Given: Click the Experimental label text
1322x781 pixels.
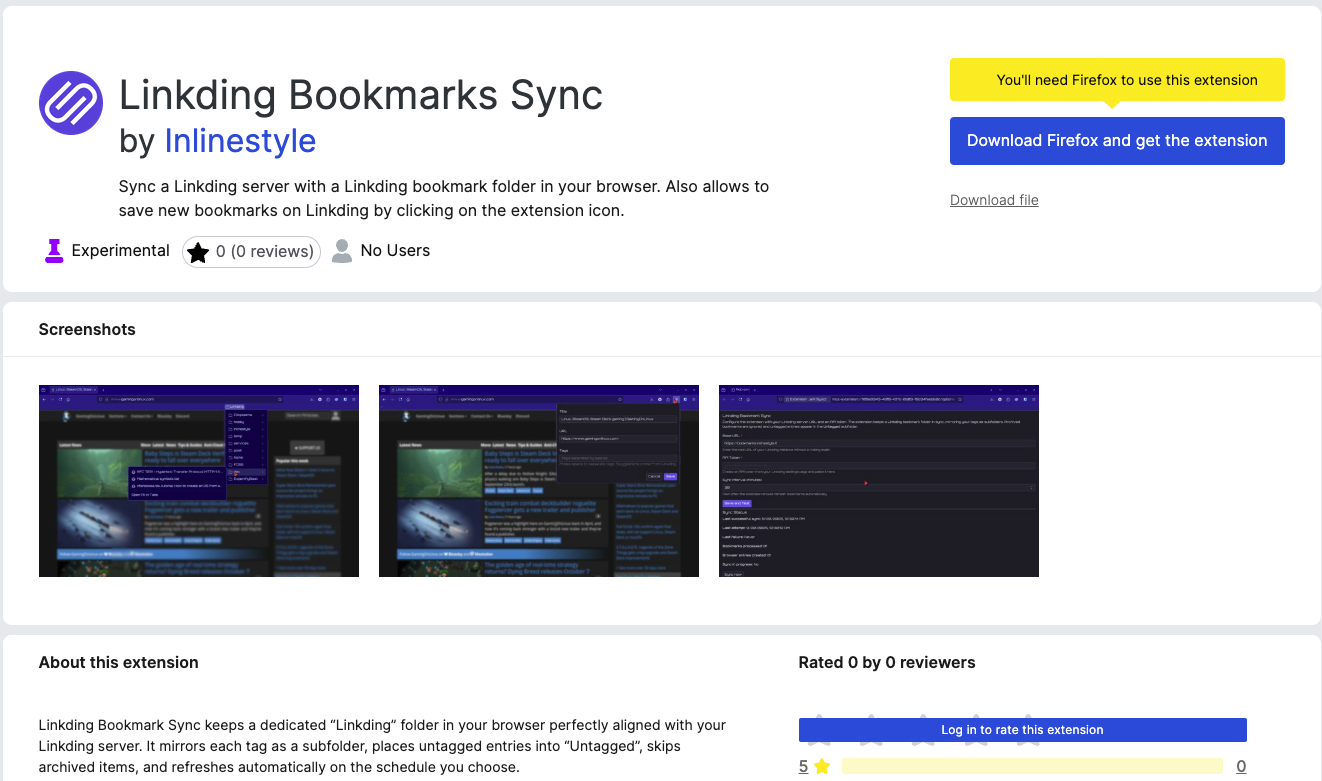Looking at the screenshot, I should pyautogui.click(x=120, y=251).
